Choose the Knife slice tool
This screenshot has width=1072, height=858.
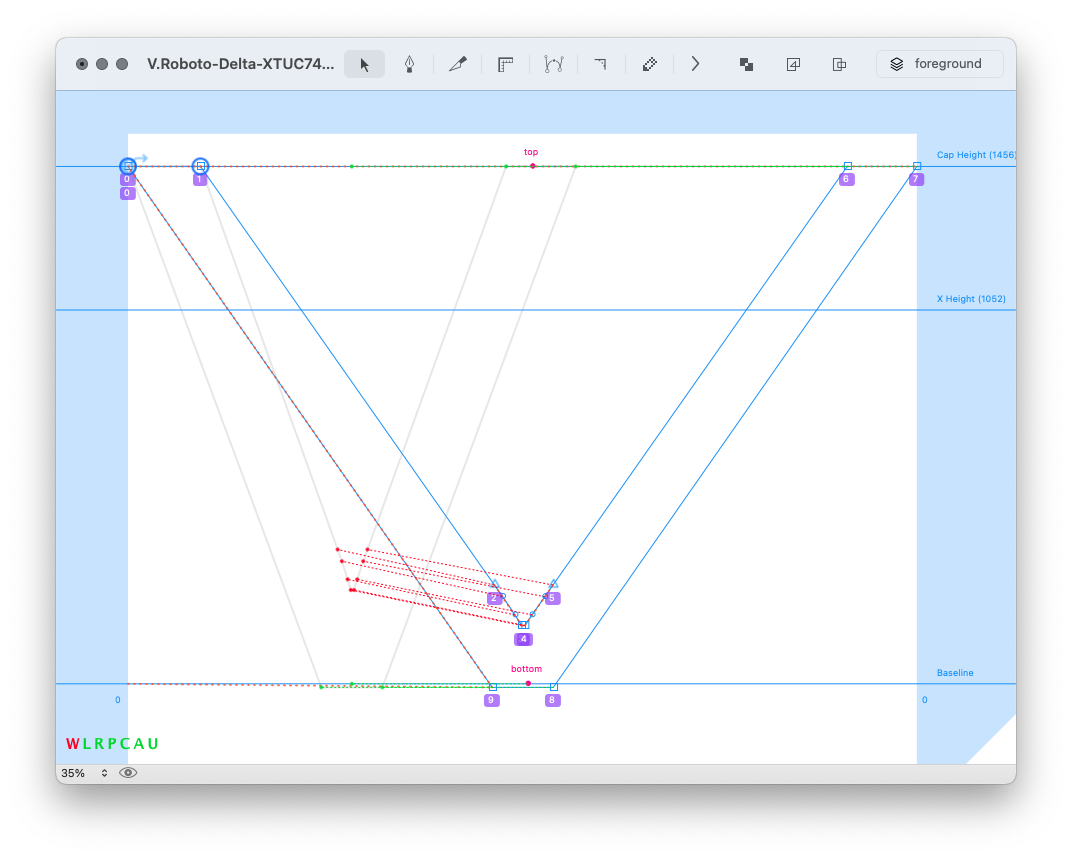(x=458, y=64)
